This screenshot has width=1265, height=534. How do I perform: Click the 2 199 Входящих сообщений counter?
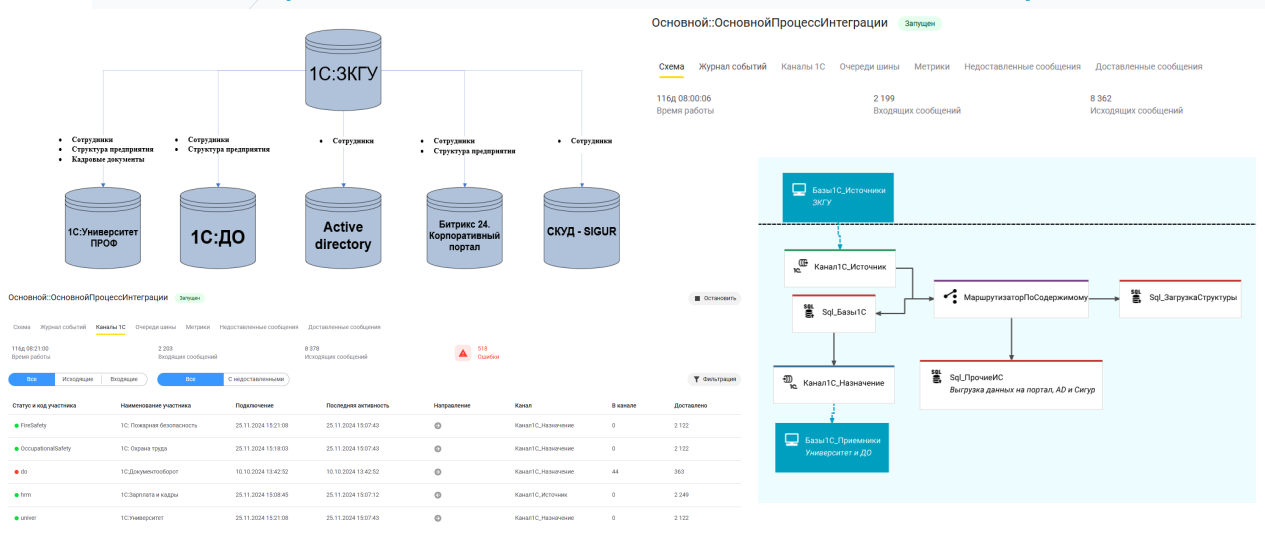917,104
